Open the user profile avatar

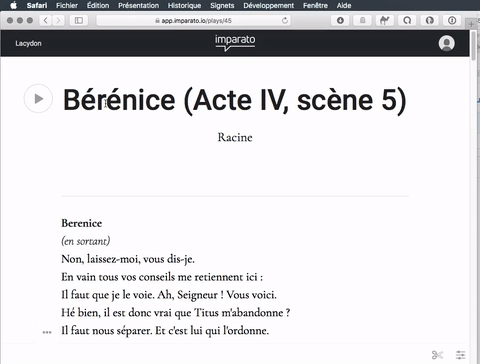tap(446, 43)
